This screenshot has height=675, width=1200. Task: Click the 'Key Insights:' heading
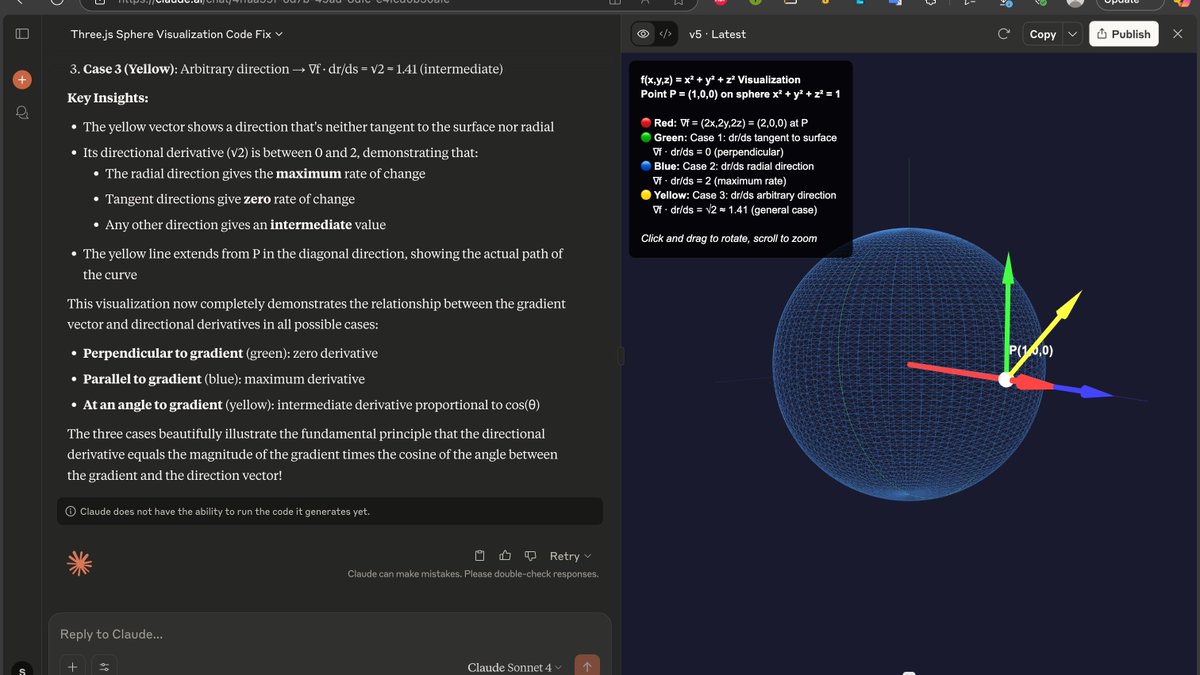point(108,98)
